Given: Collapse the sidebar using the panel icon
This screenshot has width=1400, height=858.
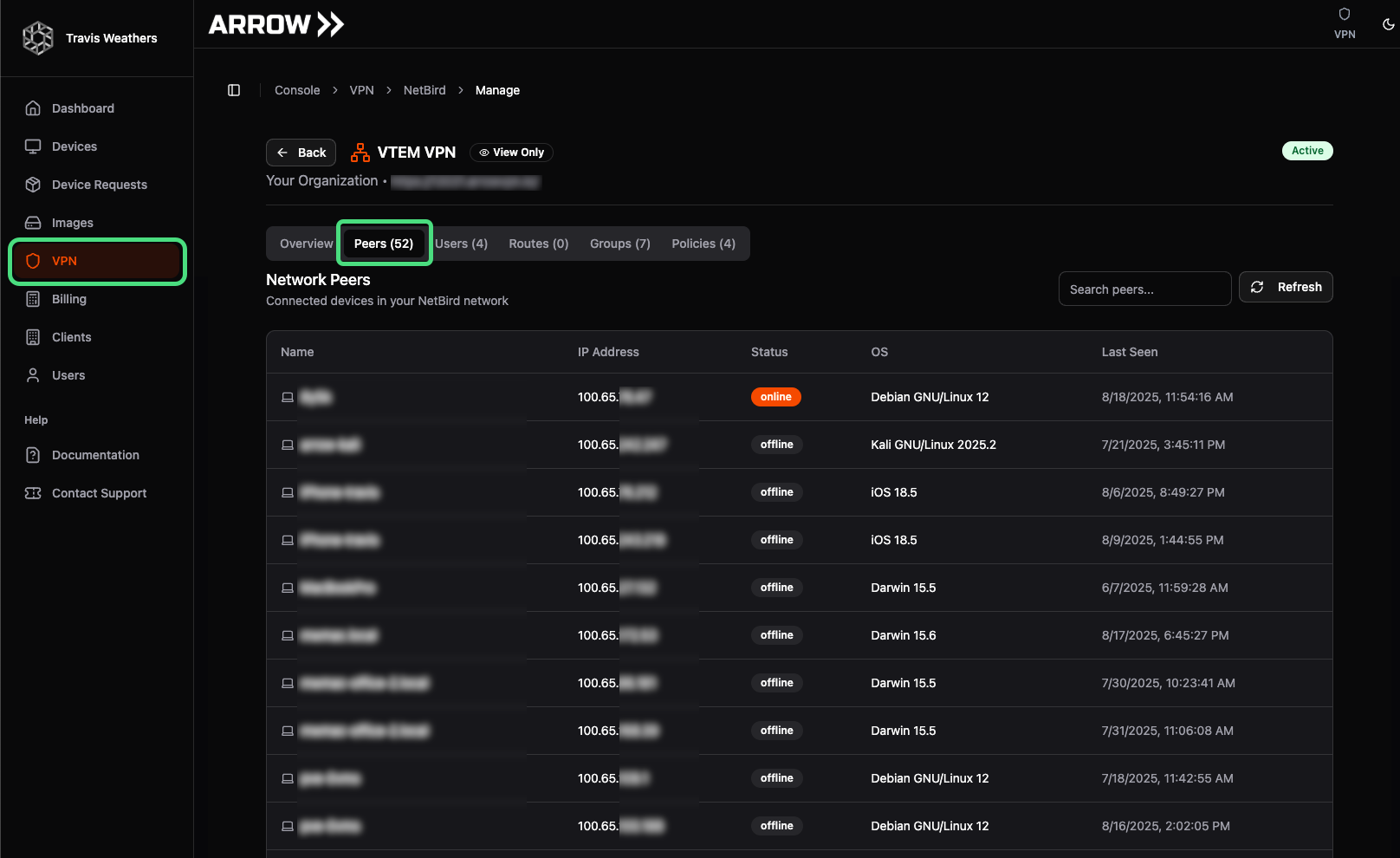Looking at the screenshot, I should (x=233, y=90).
